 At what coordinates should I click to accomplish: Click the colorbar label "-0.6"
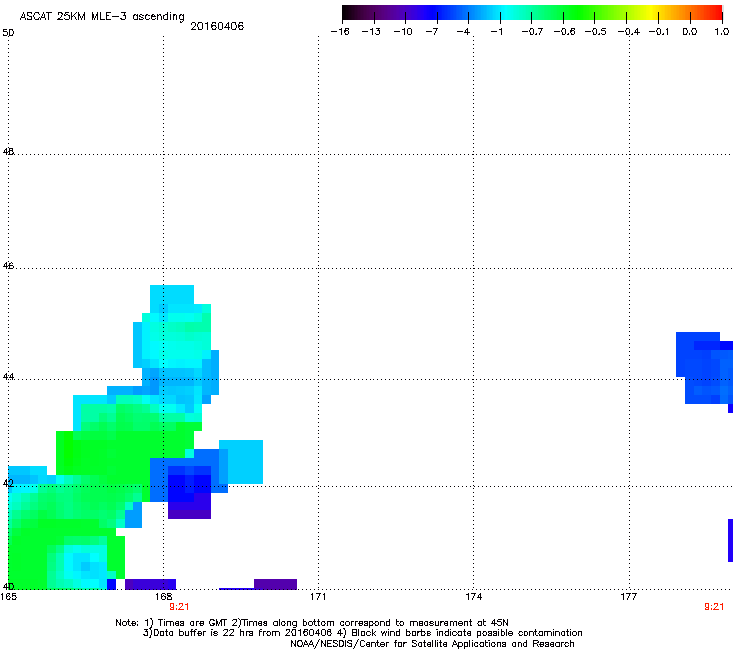(564, 32)
